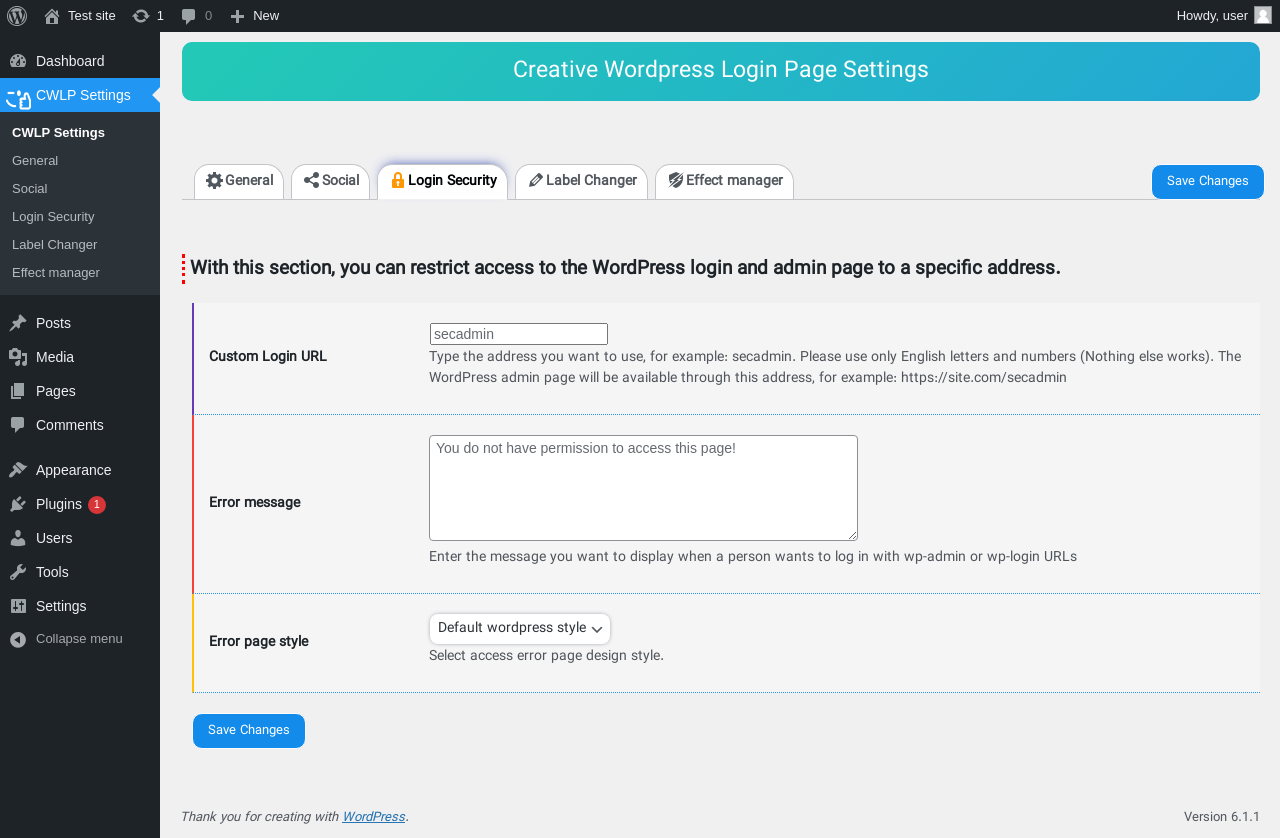The height and width of the screenshot is (838, 1280).
Task: Click the top Save Changes button
Action: (x=1208, y=182)
